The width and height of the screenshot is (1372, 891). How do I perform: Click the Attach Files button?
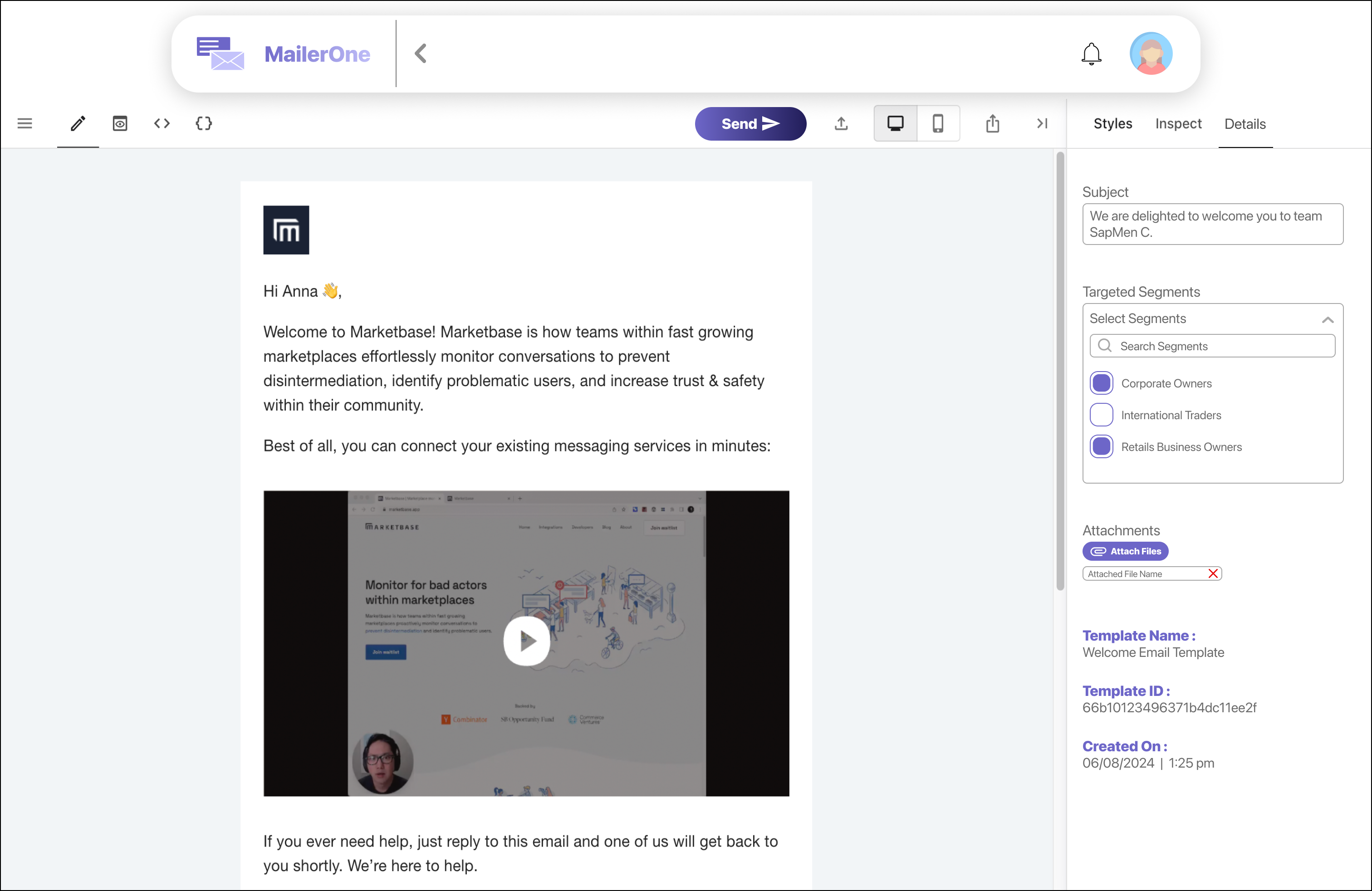tap(1125, 551)
